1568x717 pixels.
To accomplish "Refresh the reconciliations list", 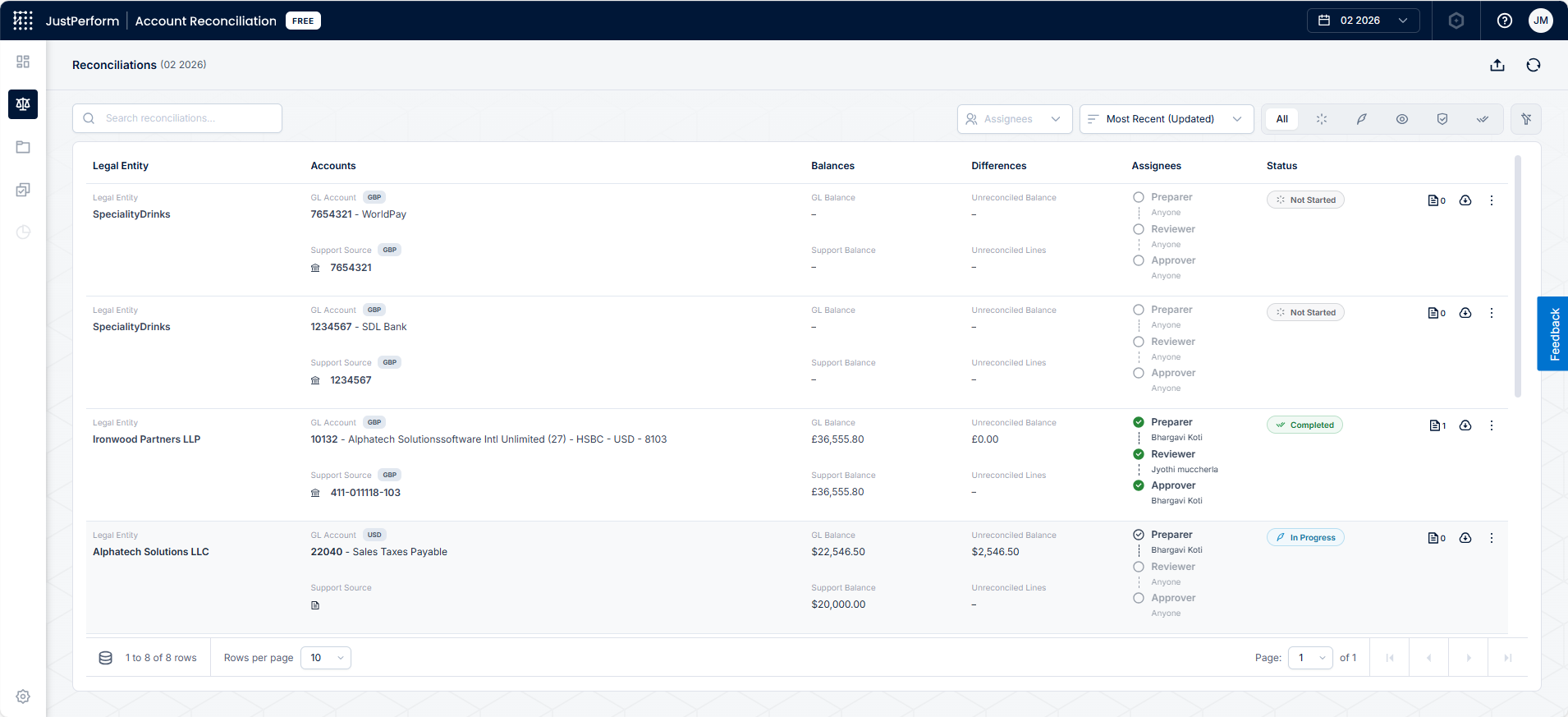I will coord(1534,65).
